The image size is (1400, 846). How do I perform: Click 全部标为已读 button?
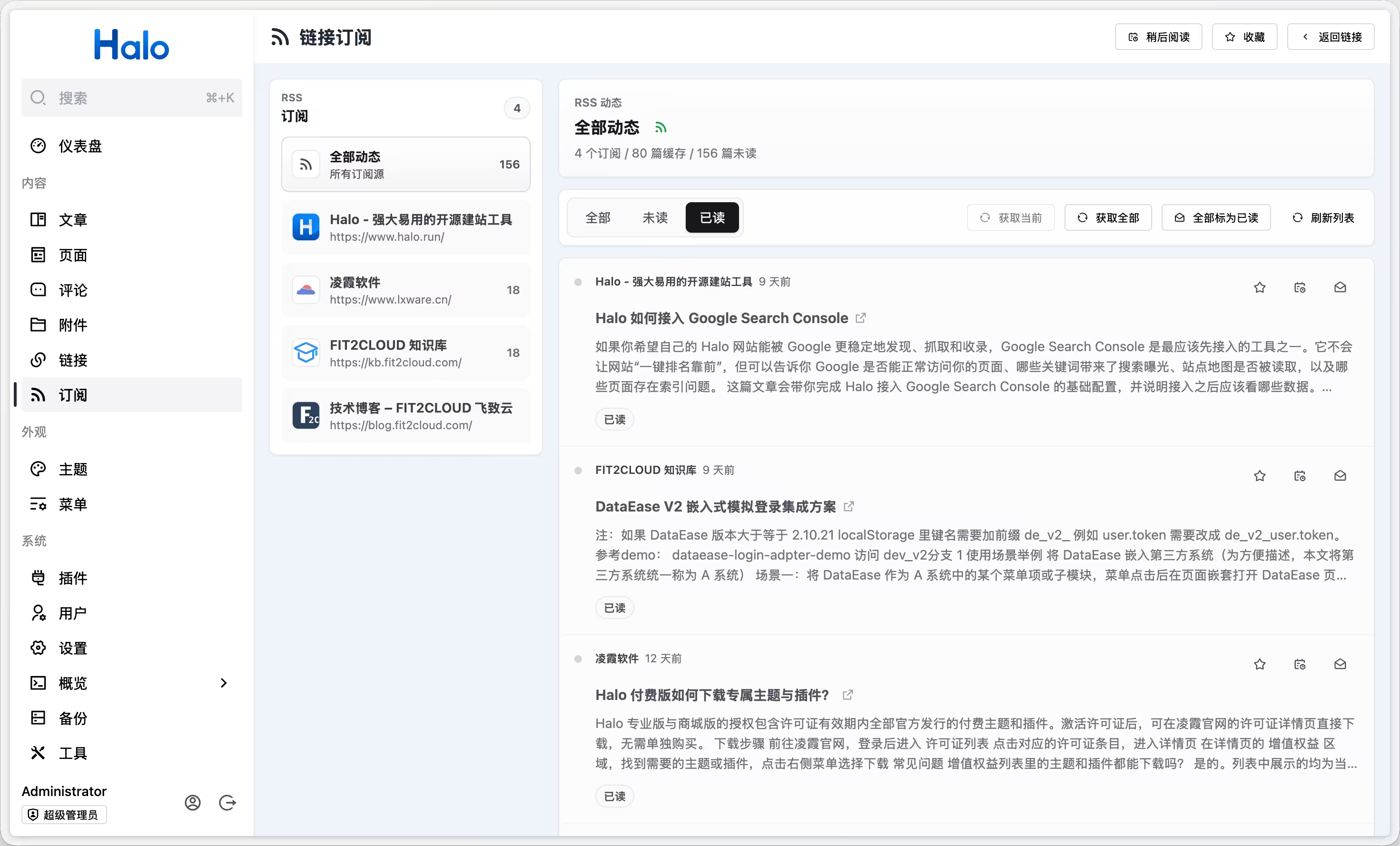pyautogui.click(x=1216, y=217)
